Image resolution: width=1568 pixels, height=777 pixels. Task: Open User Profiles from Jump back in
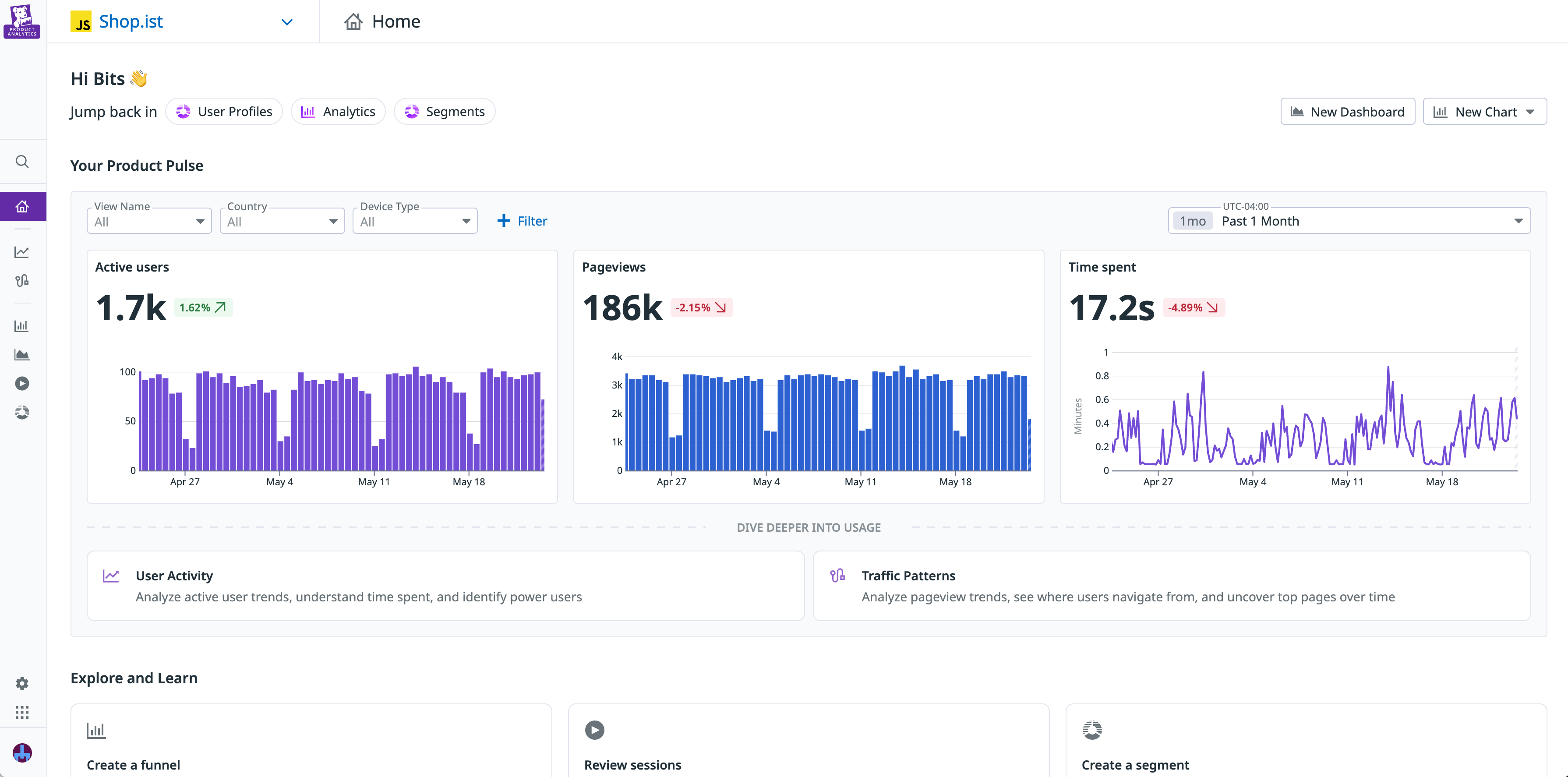tap(224, 111)
